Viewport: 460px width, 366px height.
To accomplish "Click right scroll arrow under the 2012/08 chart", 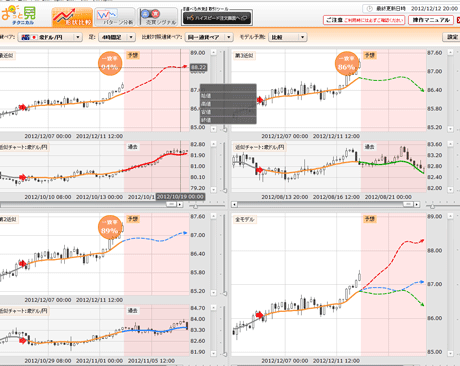I will coord(417,204).
